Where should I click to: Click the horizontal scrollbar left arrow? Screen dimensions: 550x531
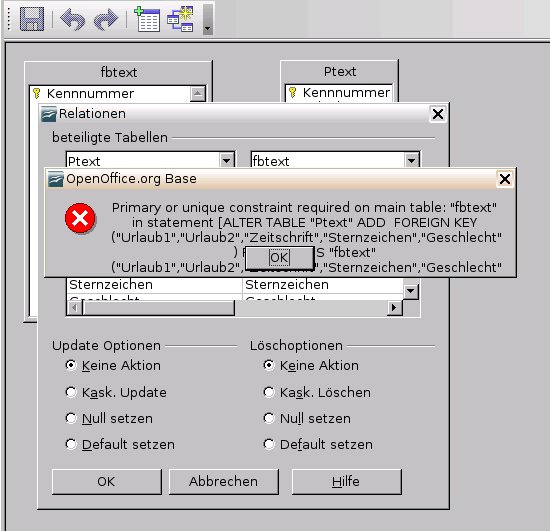click(x=74, y=308)
